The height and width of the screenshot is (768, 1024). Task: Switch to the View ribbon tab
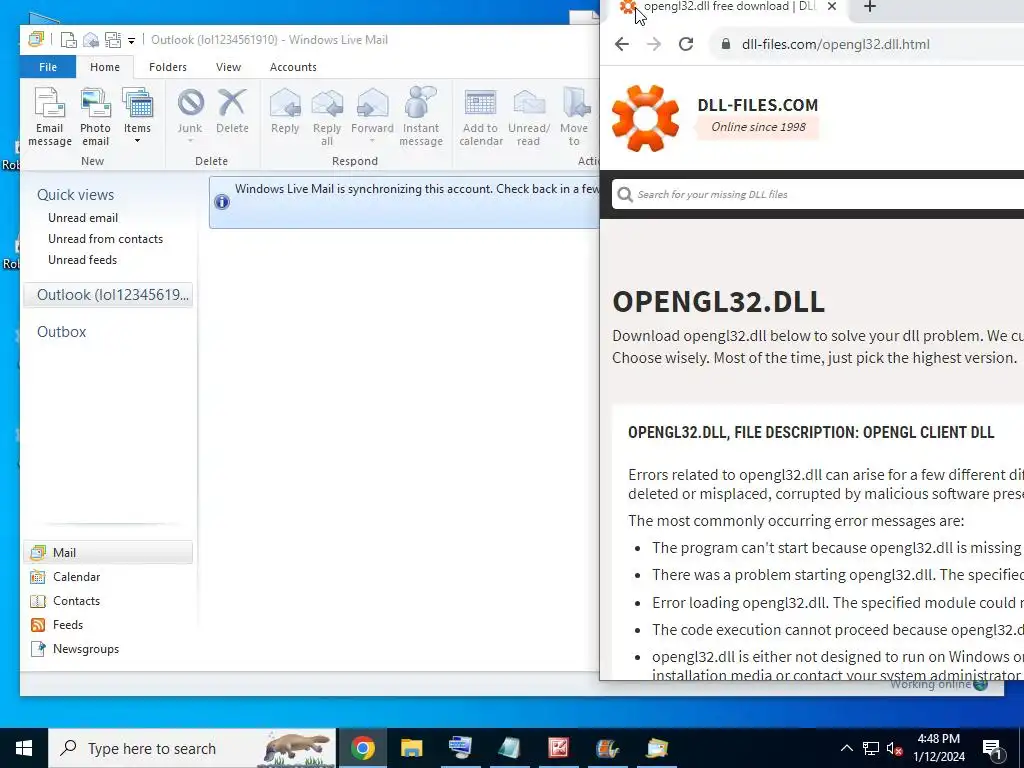point(229,67)
